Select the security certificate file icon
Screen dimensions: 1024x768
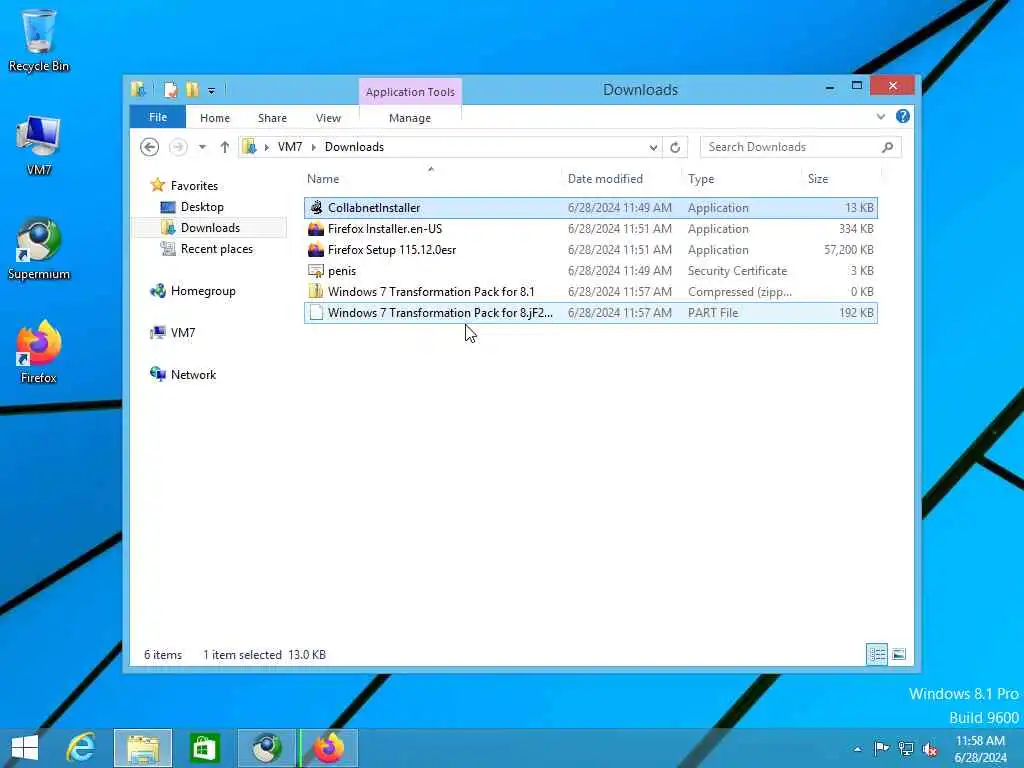click(316, 270)
